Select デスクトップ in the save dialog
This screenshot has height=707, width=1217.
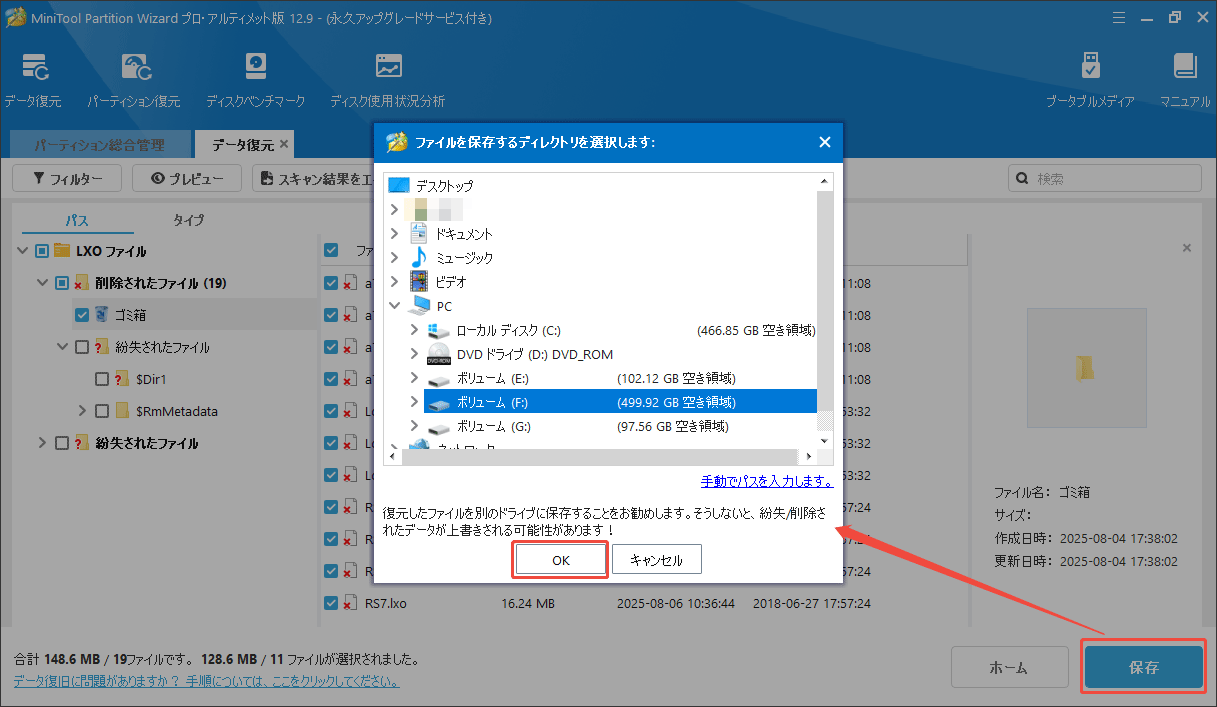point(444,186)
